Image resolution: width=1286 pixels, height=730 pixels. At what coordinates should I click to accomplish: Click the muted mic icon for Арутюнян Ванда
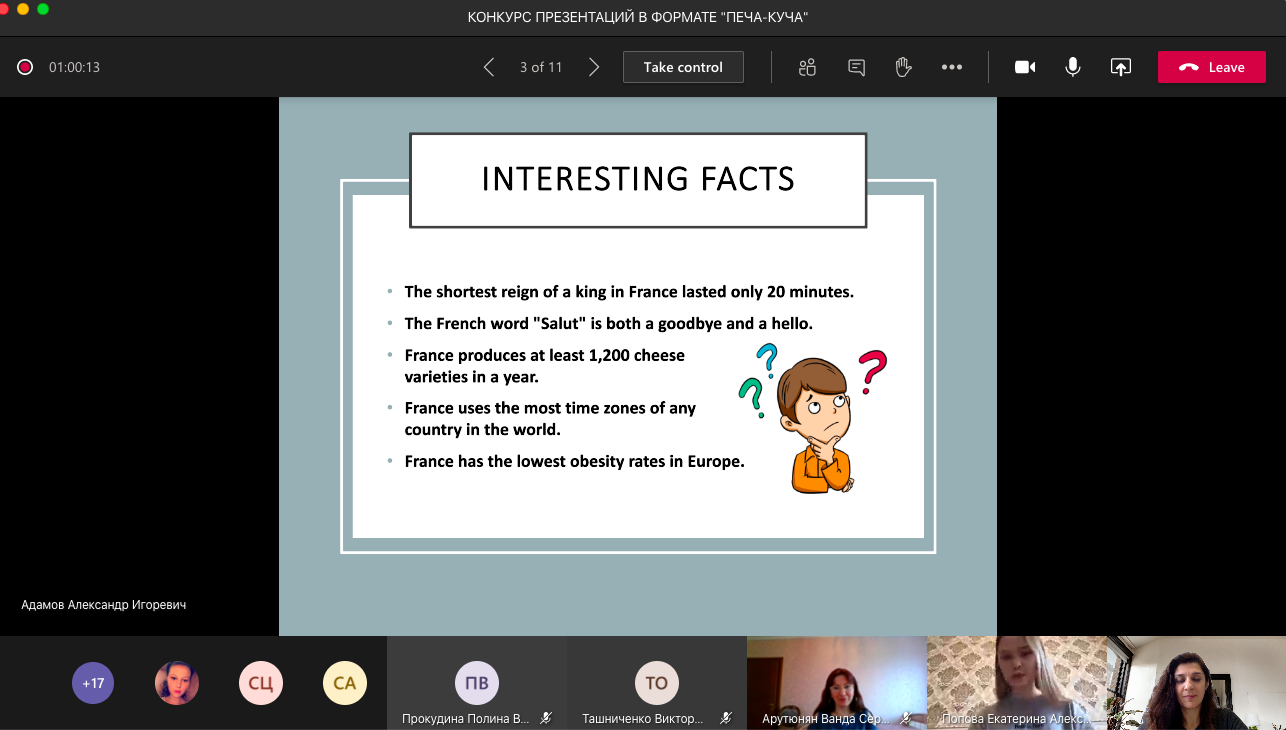905,718
